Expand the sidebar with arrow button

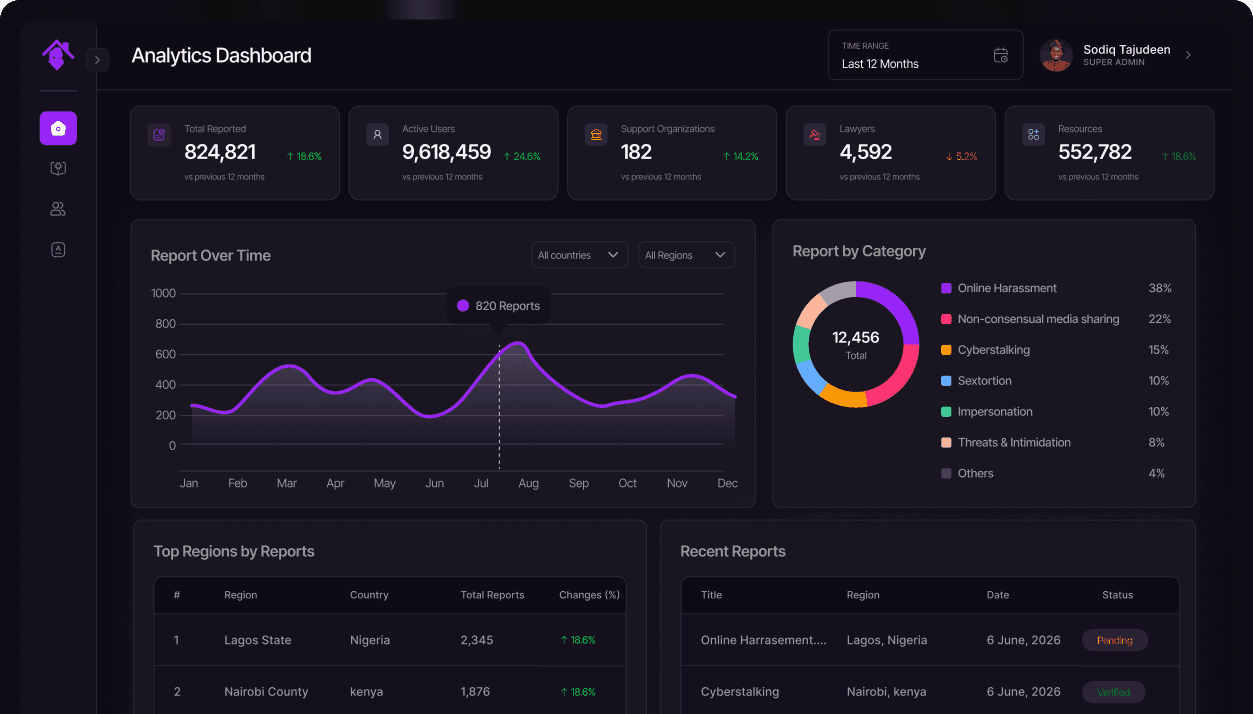coord(97,60)
